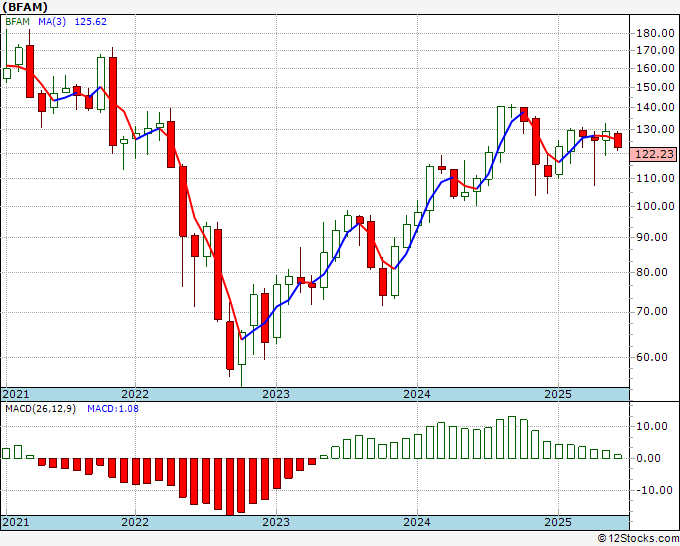Click the 130.00 price axis label

tap(655, 129)
